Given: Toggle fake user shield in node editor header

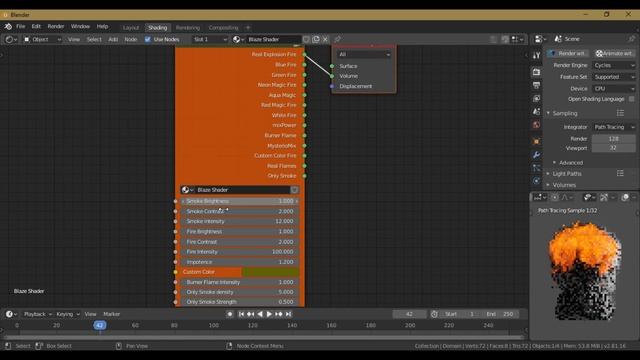Looking at the screenshot, I should coord(307,40).
